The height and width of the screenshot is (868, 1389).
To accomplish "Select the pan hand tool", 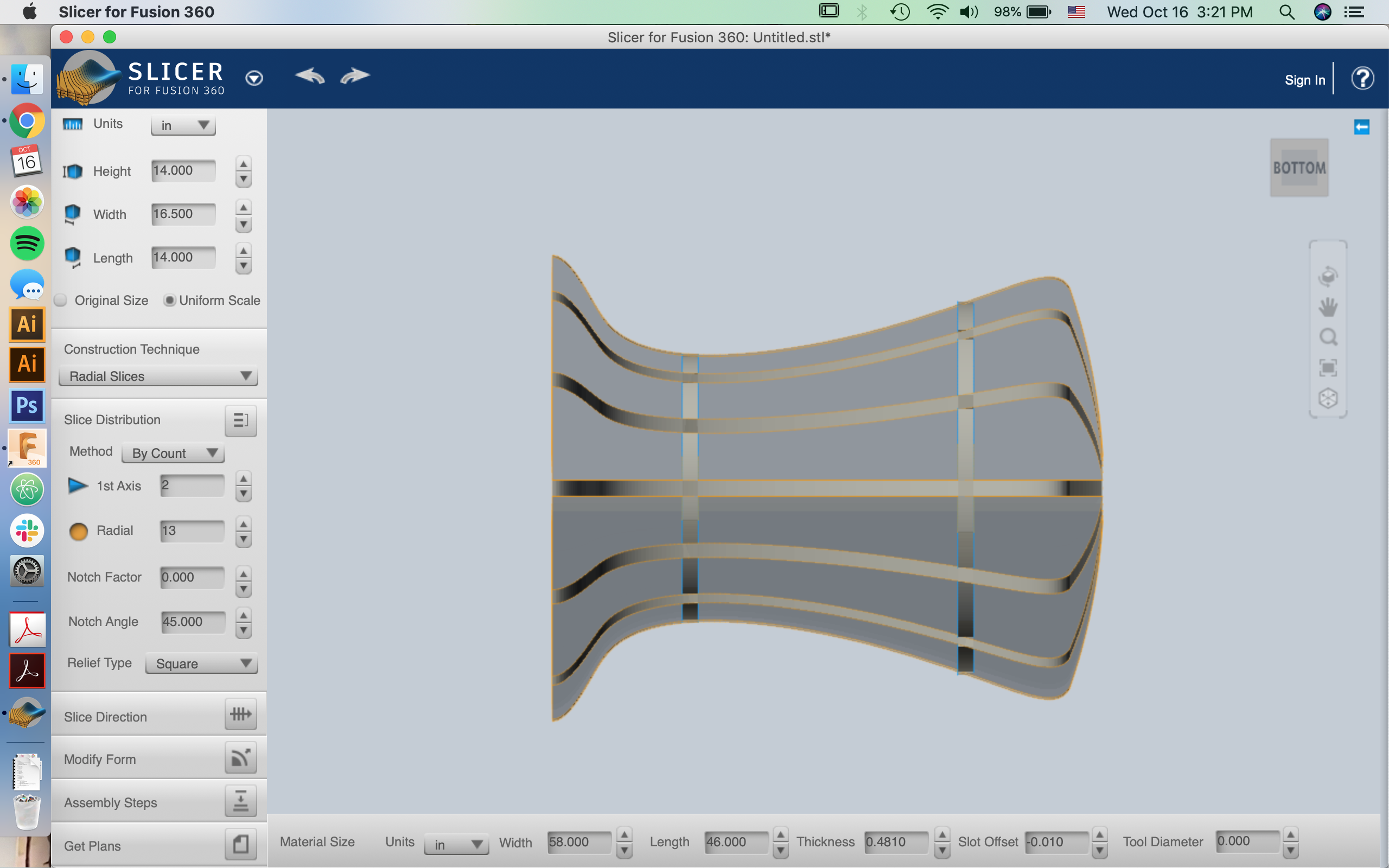I will coord(1328,307).
